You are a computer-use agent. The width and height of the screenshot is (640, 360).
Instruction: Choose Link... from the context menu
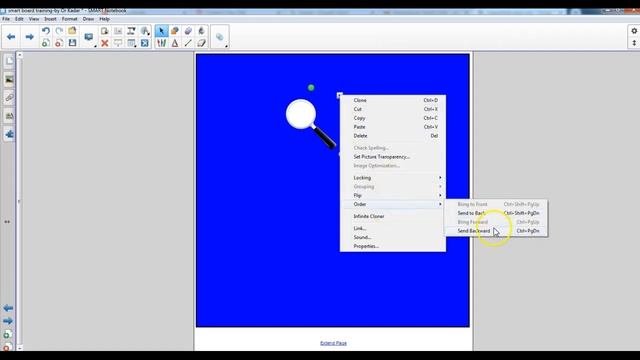click(393, 229)
